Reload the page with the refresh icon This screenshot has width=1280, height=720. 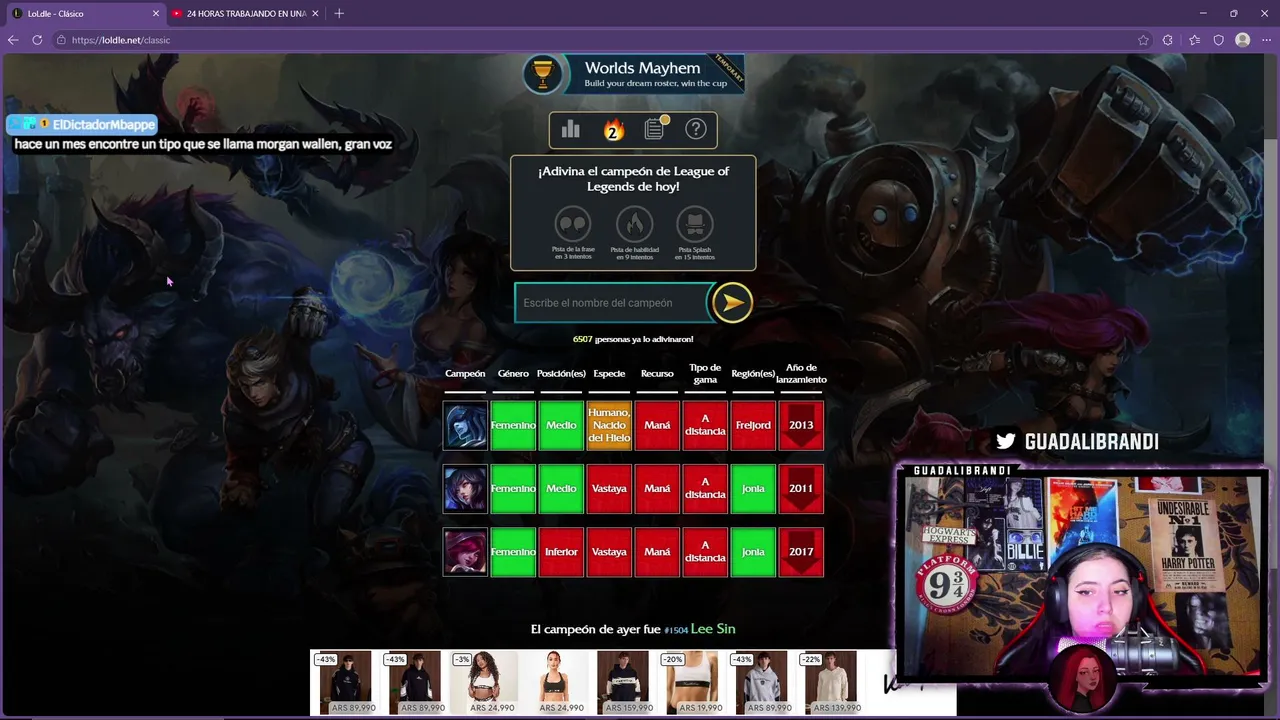point(37,40)
